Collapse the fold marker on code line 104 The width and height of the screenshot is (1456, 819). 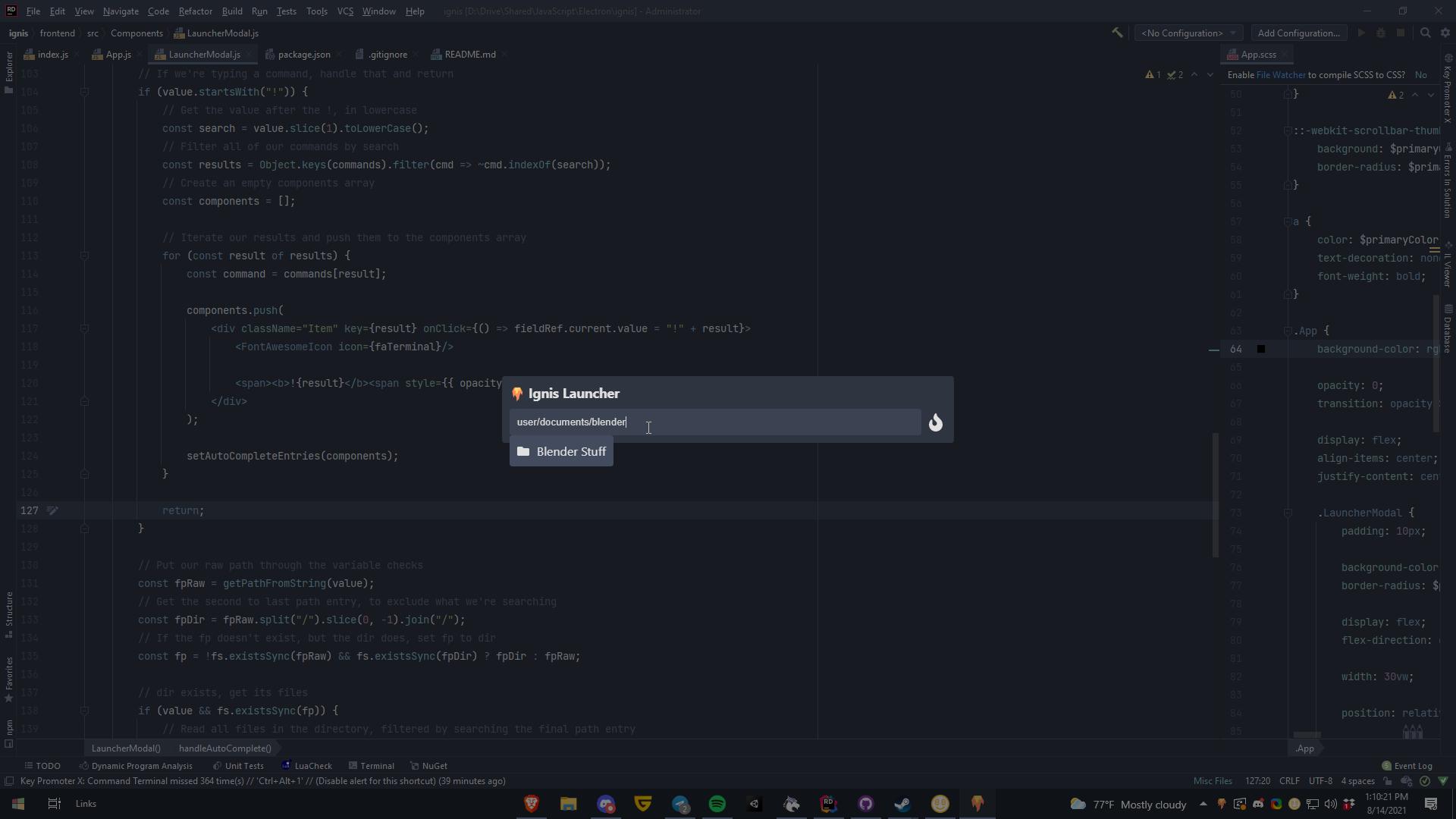pyautogui.click(x=84, y=92)
